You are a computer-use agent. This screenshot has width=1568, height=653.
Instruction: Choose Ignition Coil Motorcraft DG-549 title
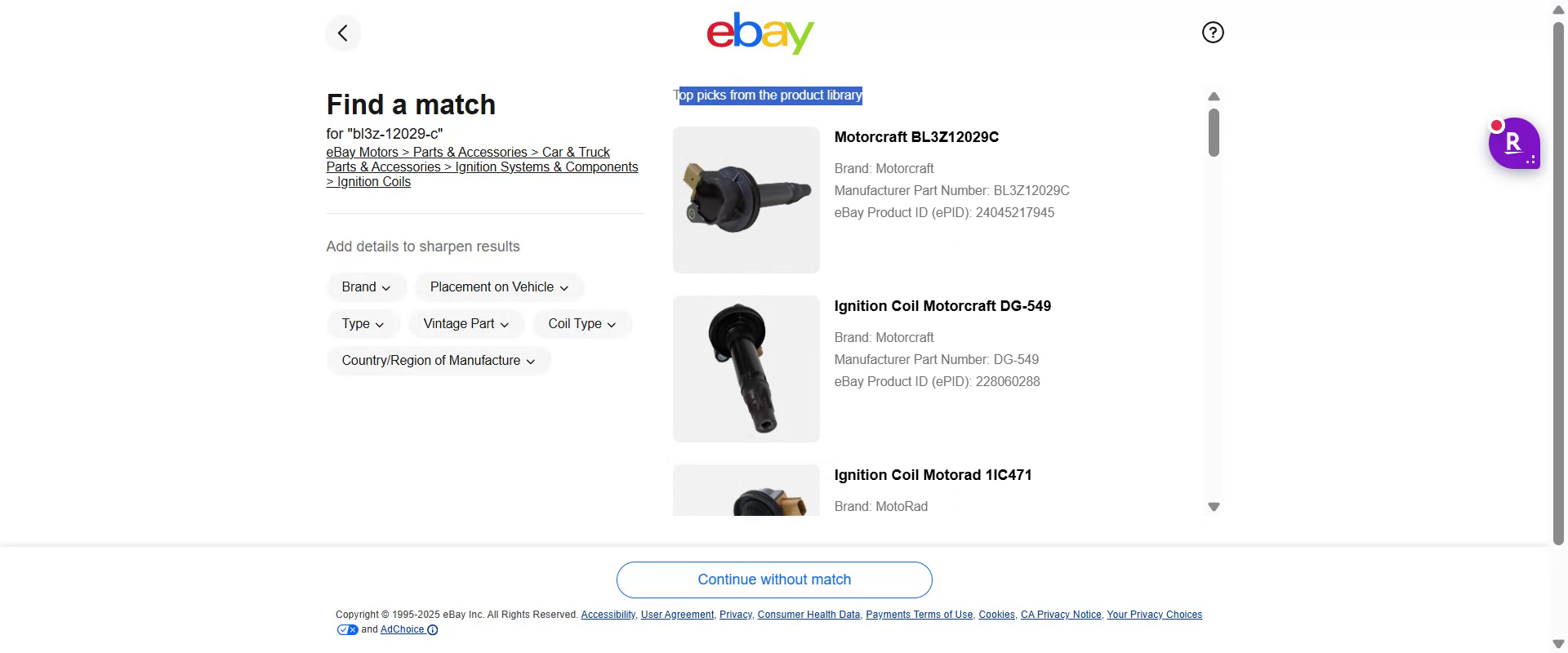942,306
